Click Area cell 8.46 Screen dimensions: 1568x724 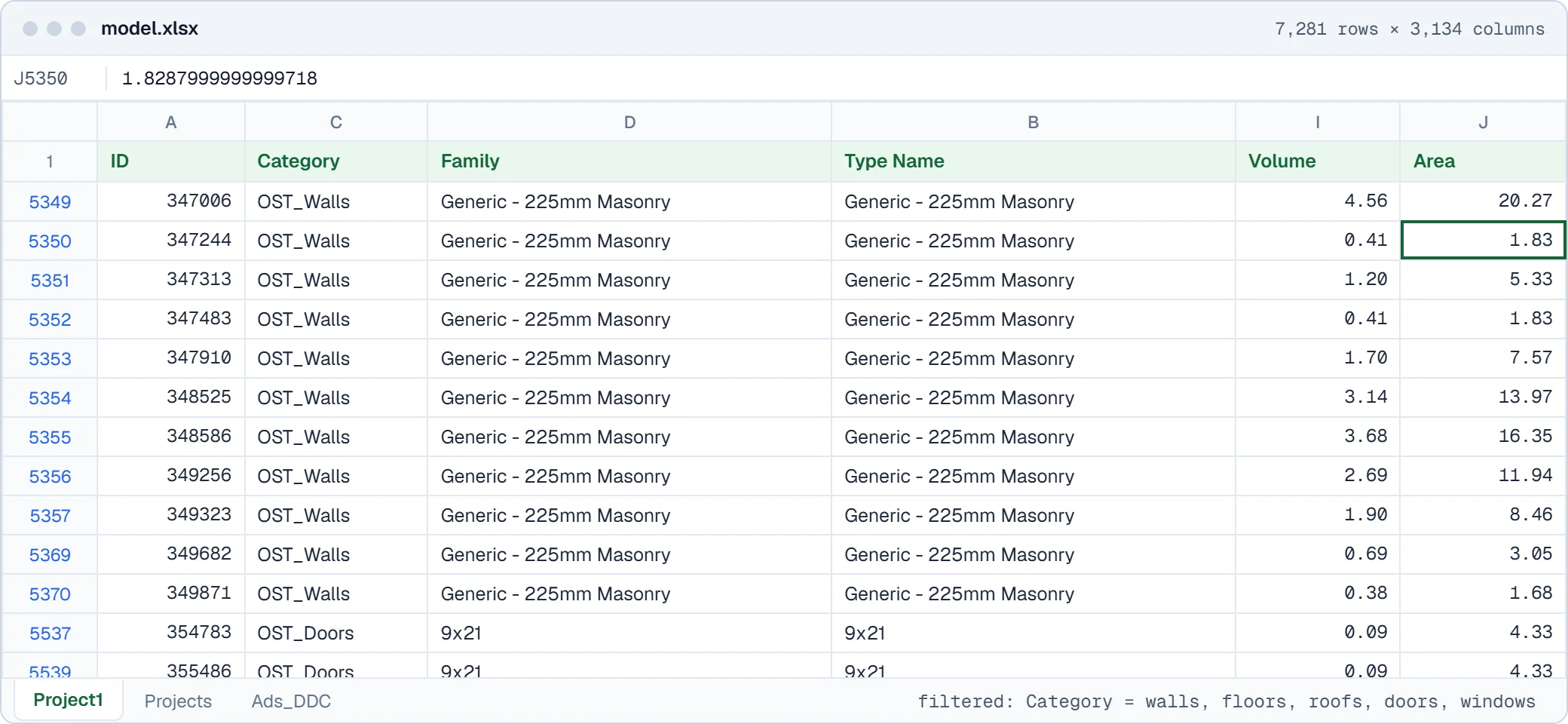(1483, 515)
